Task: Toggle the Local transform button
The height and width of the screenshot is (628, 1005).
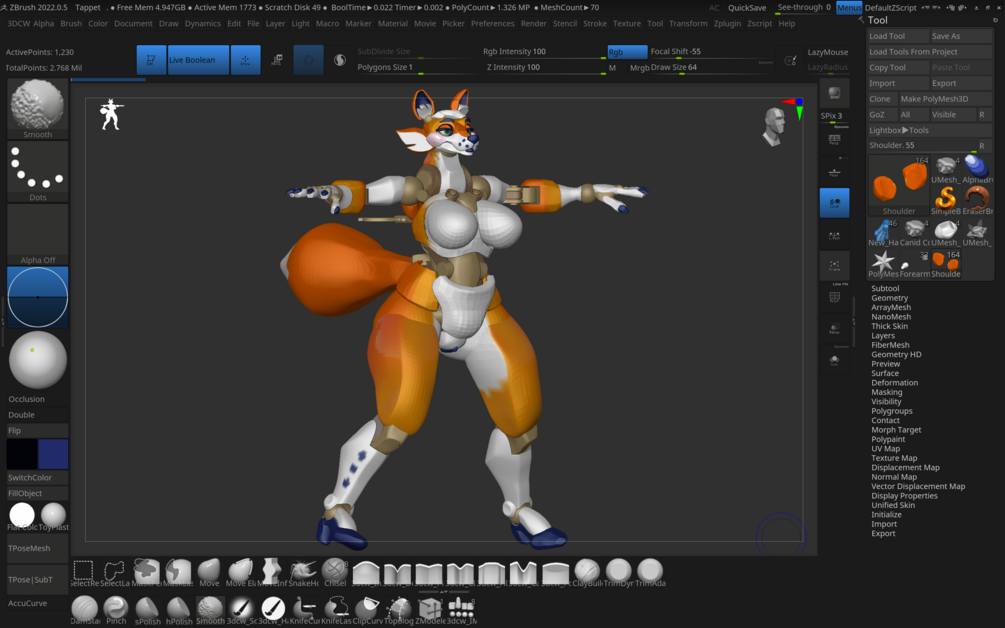Action: coord(835,202)
